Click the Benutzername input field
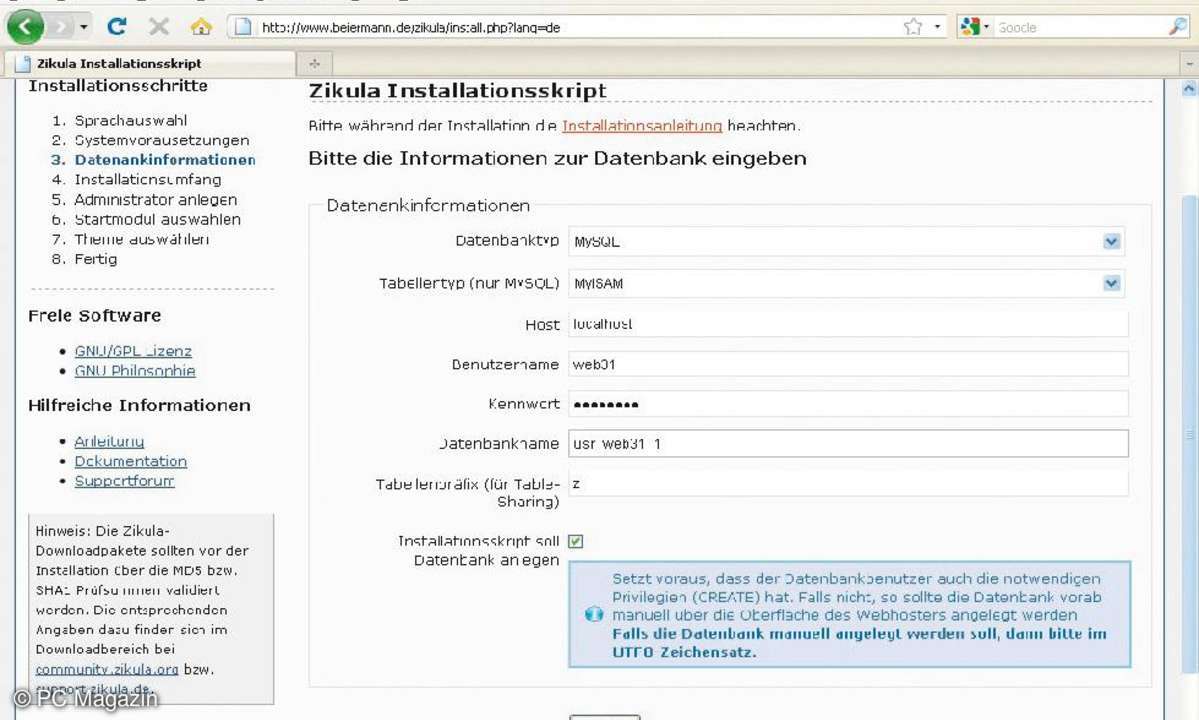Screen dimensions: 1199x720 coord(848,365)
